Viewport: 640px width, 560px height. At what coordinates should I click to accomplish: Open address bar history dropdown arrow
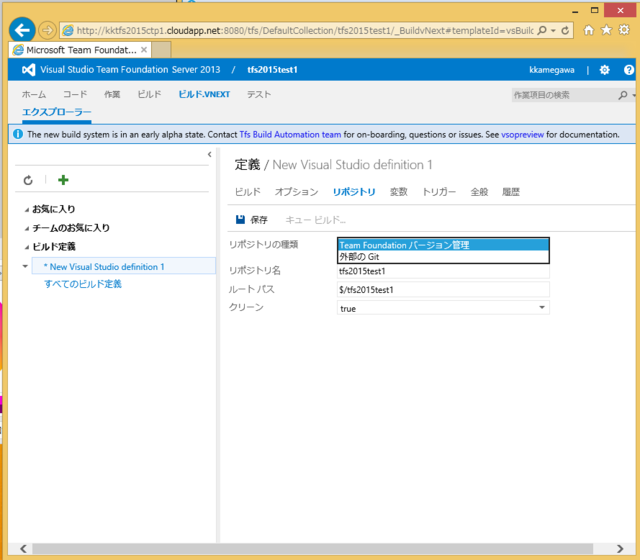click(553, 31)
